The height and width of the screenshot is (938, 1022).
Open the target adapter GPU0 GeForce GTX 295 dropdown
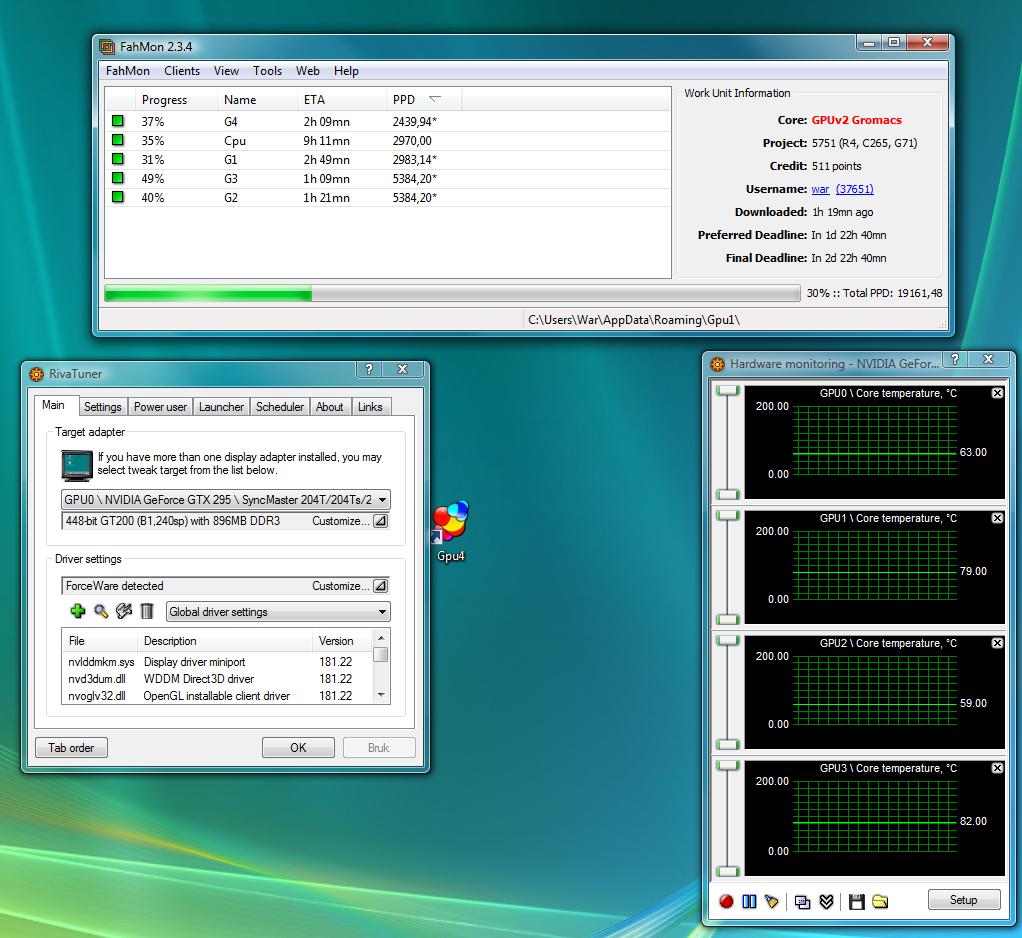click(x=226, y=499)
